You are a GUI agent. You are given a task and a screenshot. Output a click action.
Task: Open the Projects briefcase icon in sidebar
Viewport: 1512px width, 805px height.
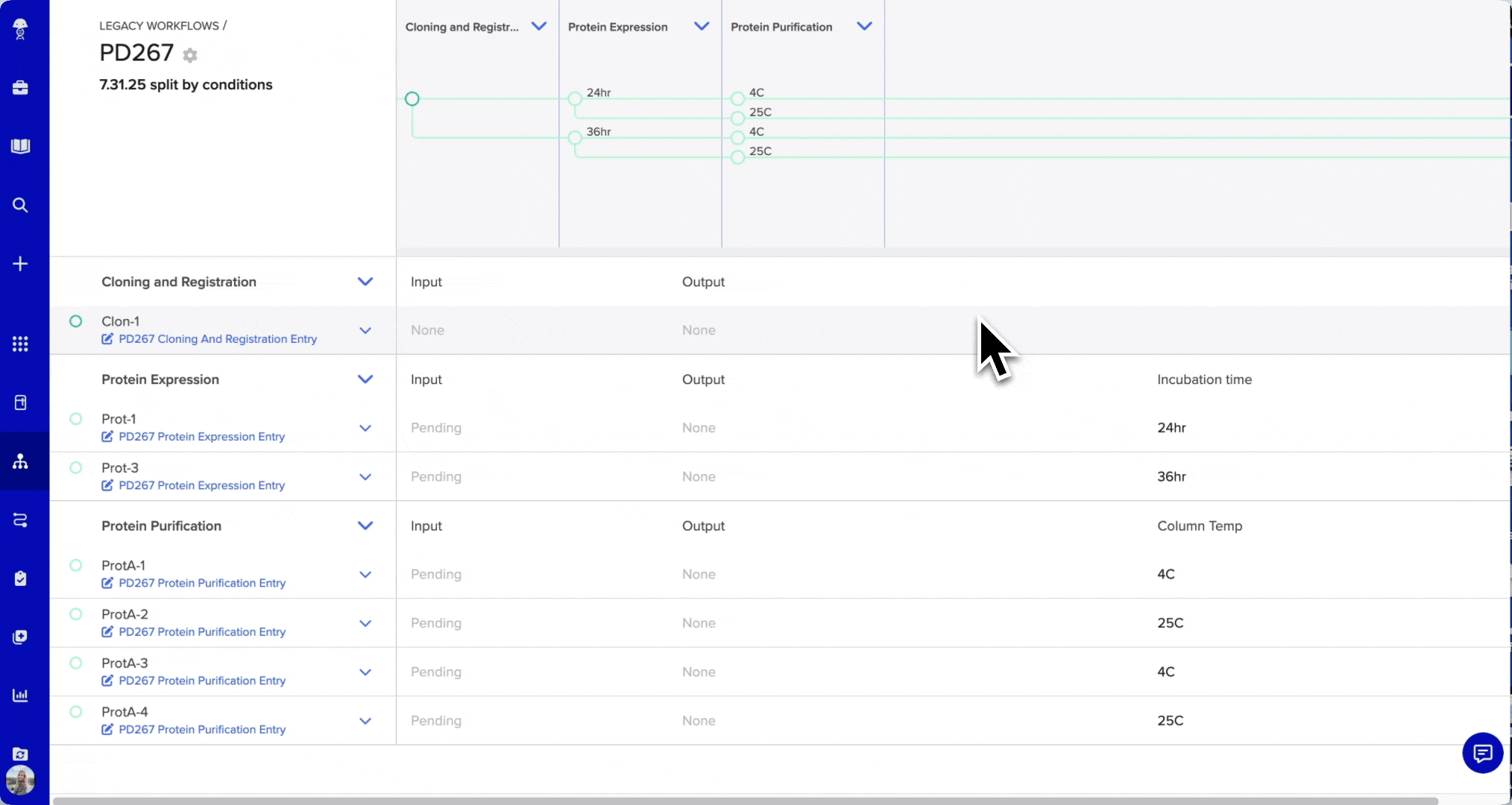(x=20, y=88)
